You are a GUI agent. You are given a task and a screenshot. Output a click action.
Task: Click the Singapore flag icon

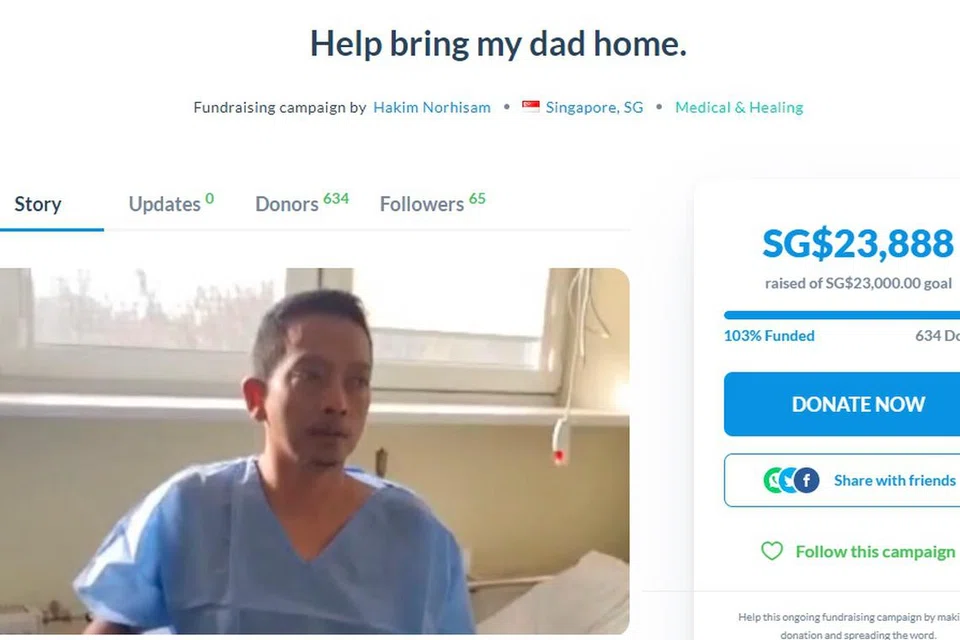(531, 107)
